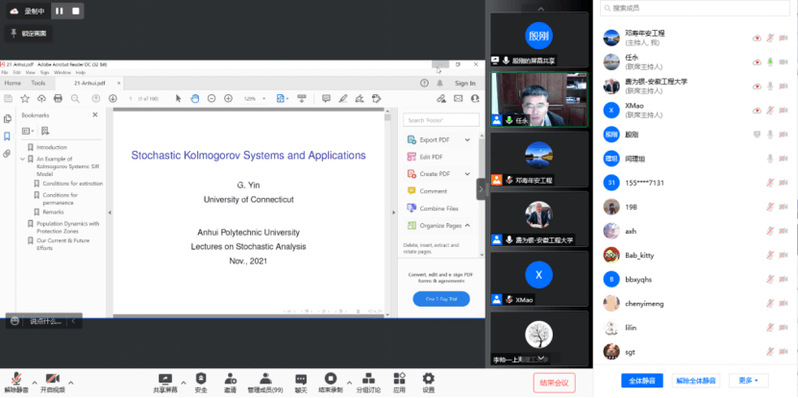Screen dimensions: 798x398
Task: Click the 管理成员 manage members icon
Action: tap(265, 379)
